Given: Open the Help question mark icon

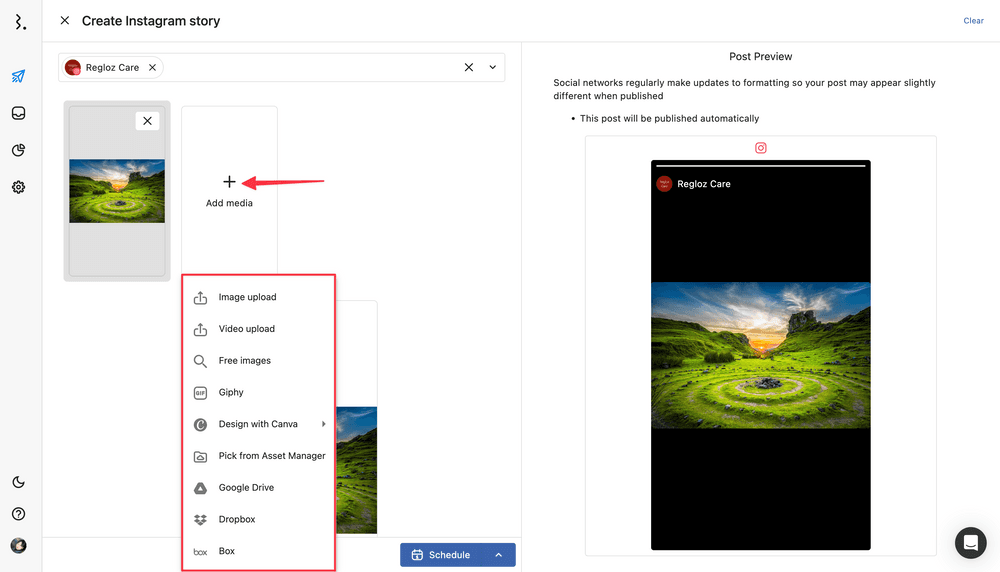Looking at the screenshot, I should pyautogui.click(x=18, y=514).
